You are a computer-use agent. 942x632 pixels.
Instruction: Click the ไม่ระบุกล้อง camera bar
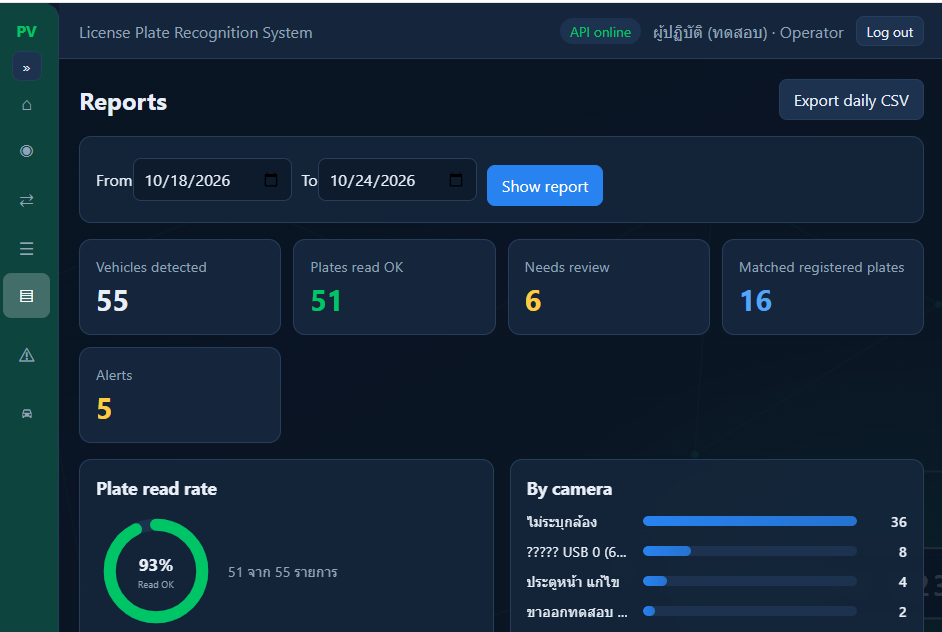[x=750, y=521]
